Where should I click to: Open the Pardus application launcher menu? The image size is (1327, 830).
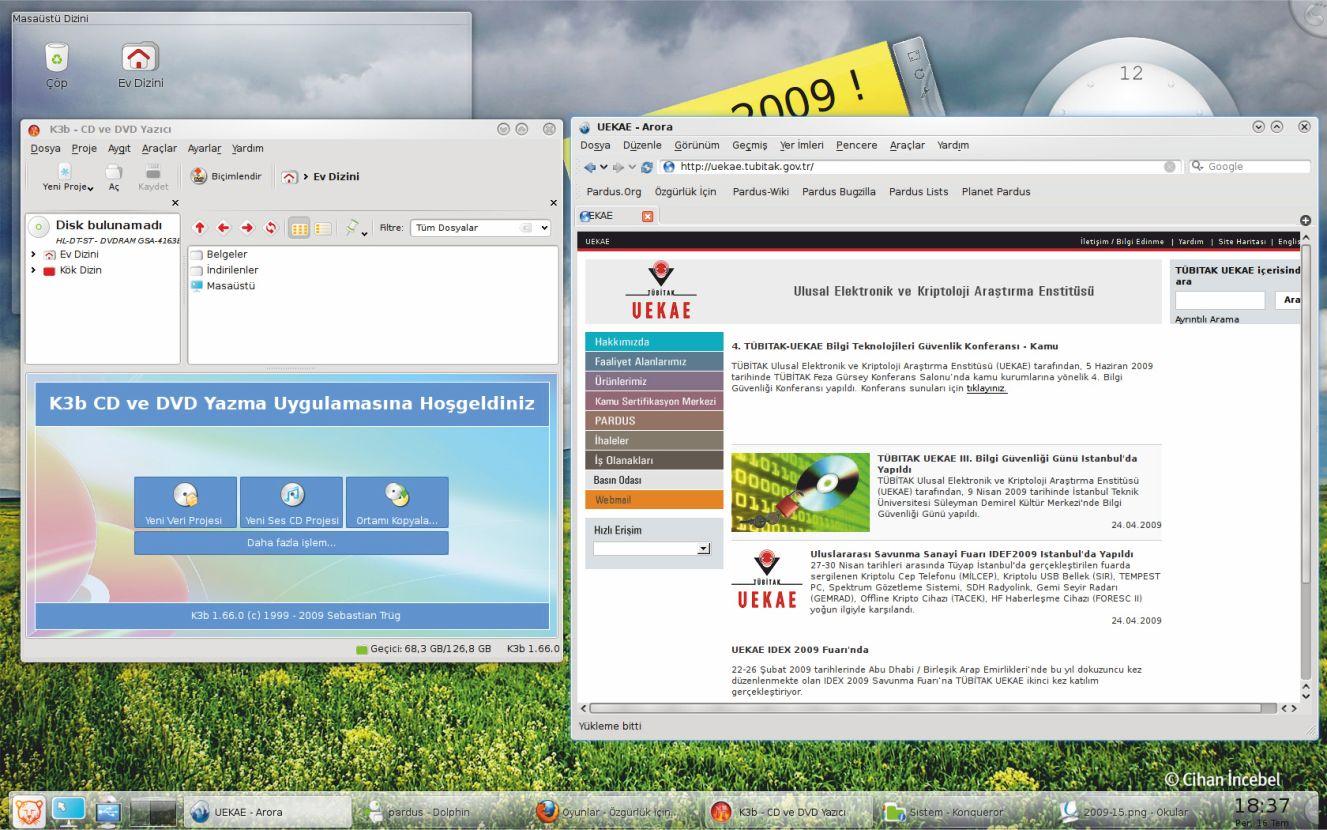28,811
